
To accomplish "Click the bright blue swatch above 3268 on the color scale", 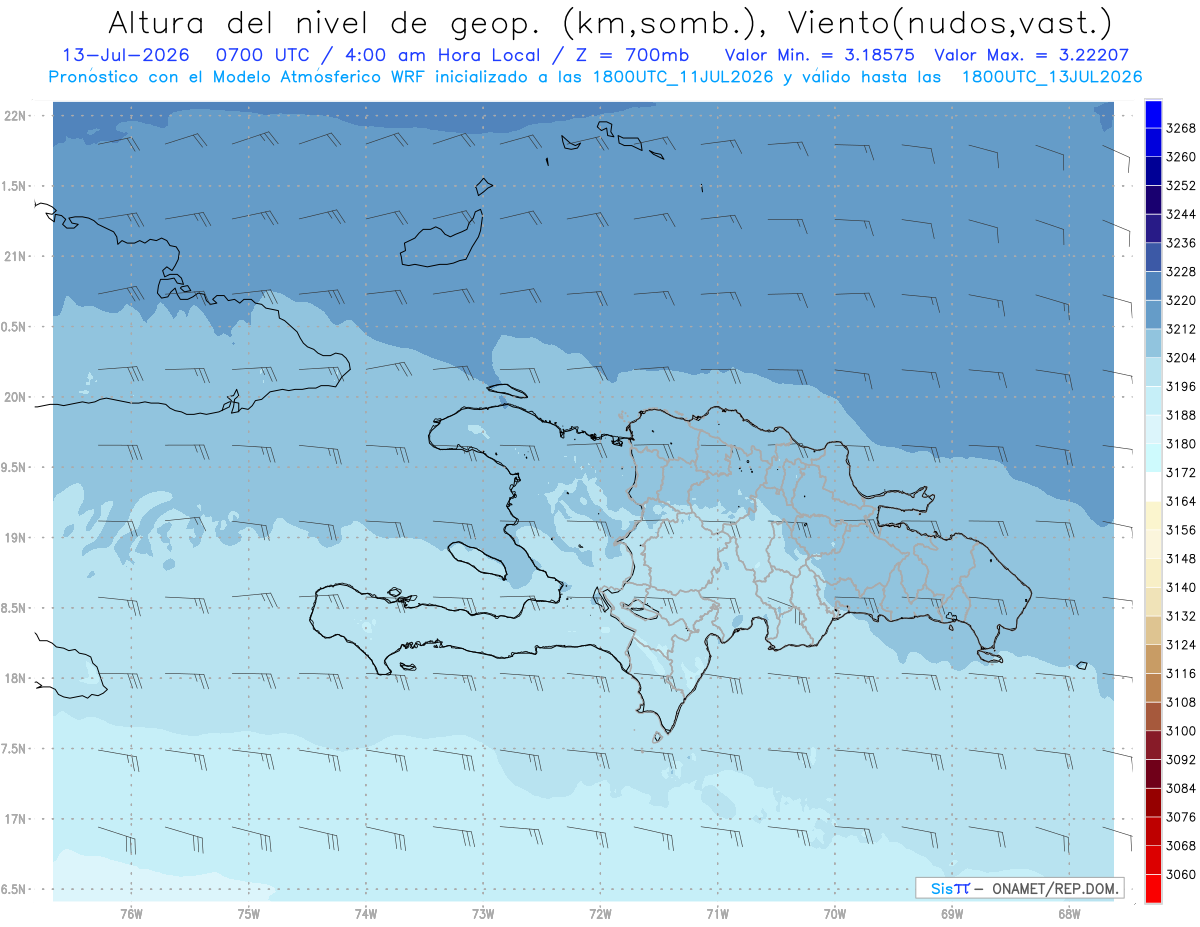I will (1153, 114).
